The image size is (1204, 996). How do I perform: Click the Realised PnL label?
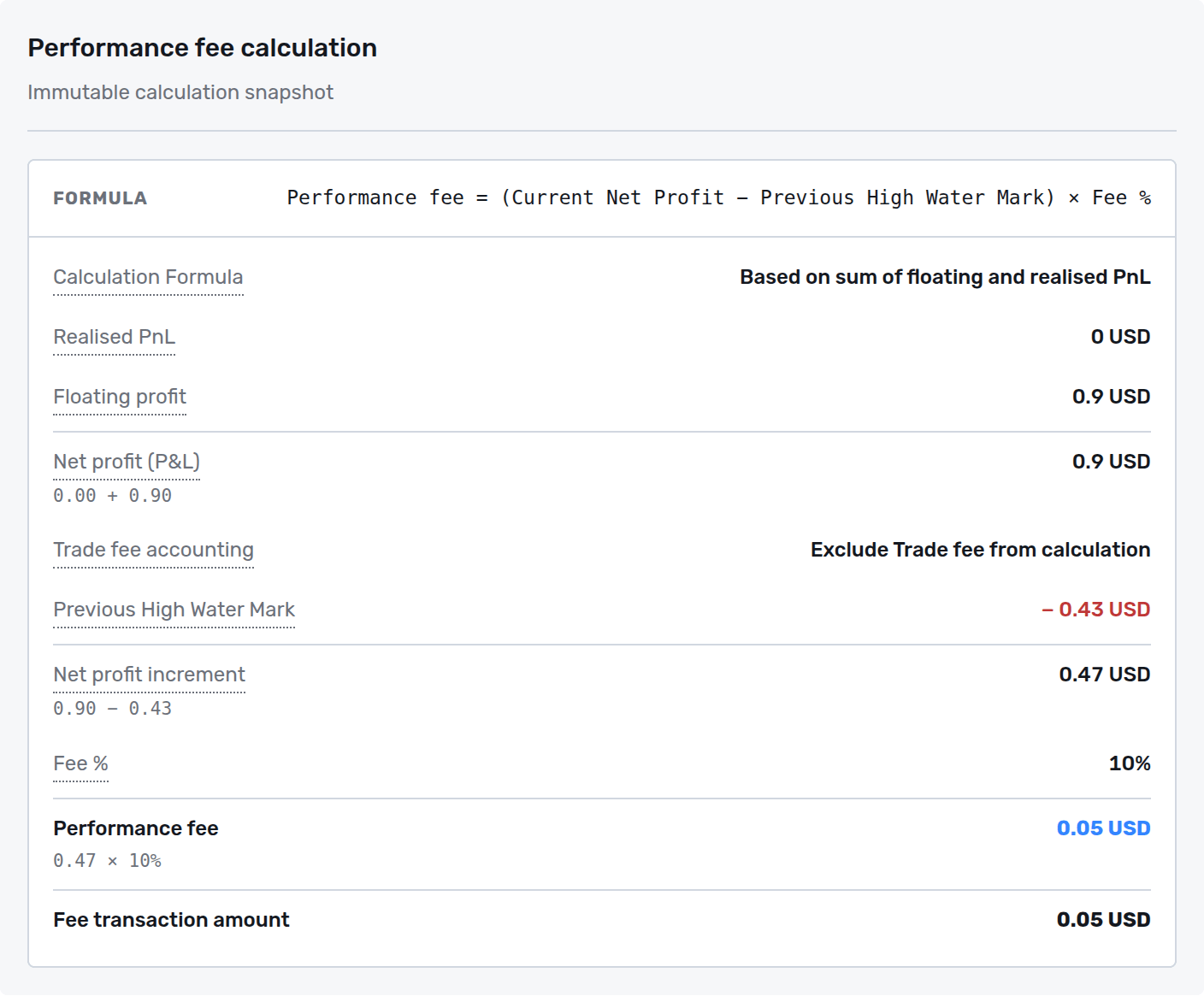(x=114, y=337)
